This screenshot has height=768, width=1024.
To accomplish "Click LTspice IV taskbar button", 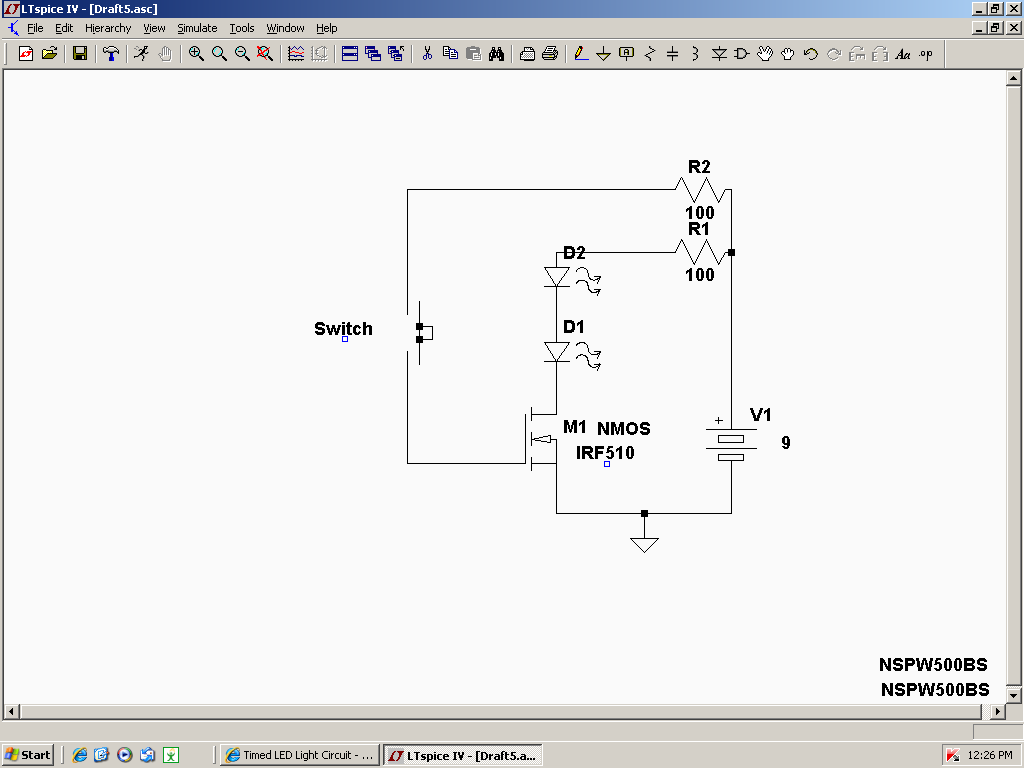I will (x=463, y=756).
